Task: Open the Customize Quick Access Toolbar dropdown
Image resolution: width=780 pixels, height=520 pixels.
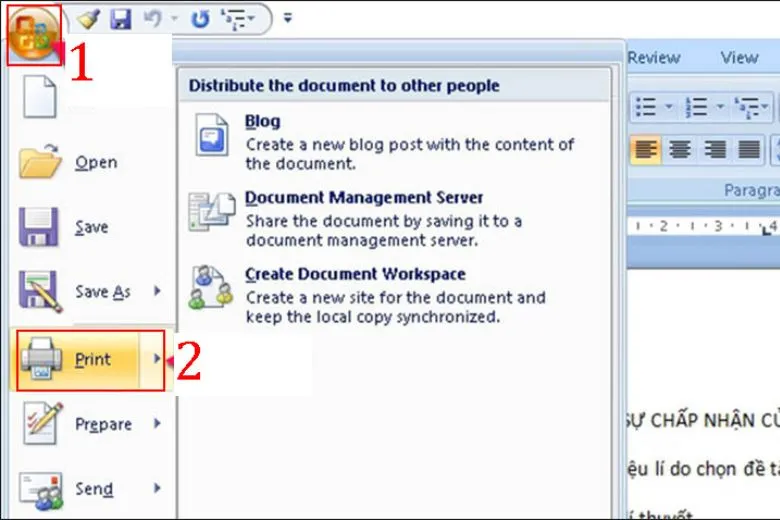Action: click(x=288, y=18)
